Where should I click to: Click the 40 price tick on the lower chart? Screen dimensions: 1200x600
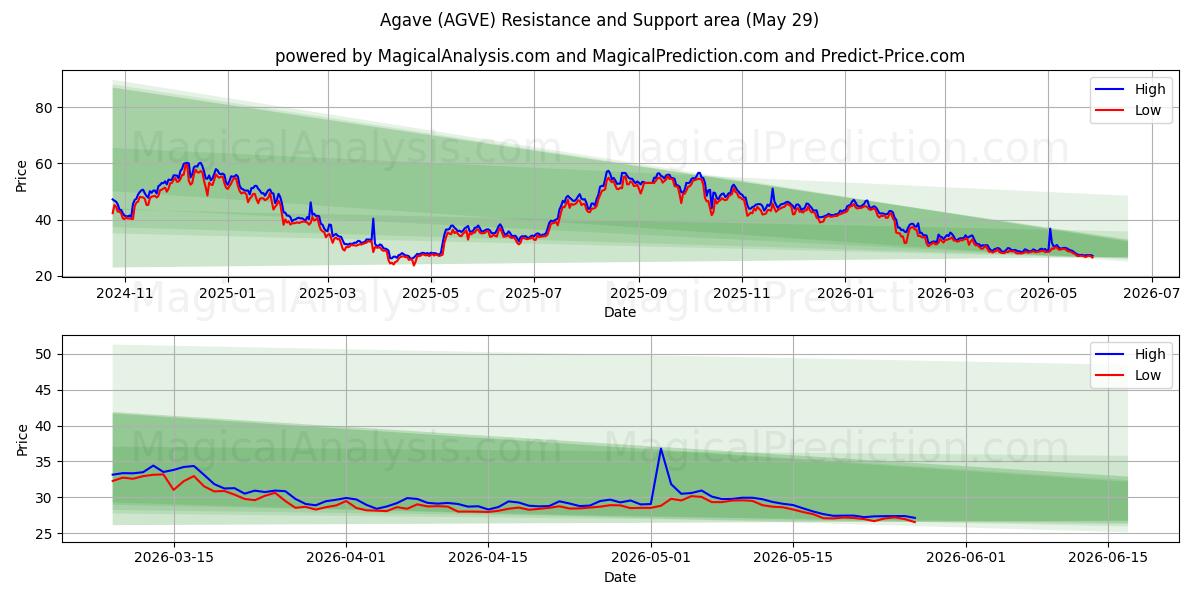tap(46, 426)
